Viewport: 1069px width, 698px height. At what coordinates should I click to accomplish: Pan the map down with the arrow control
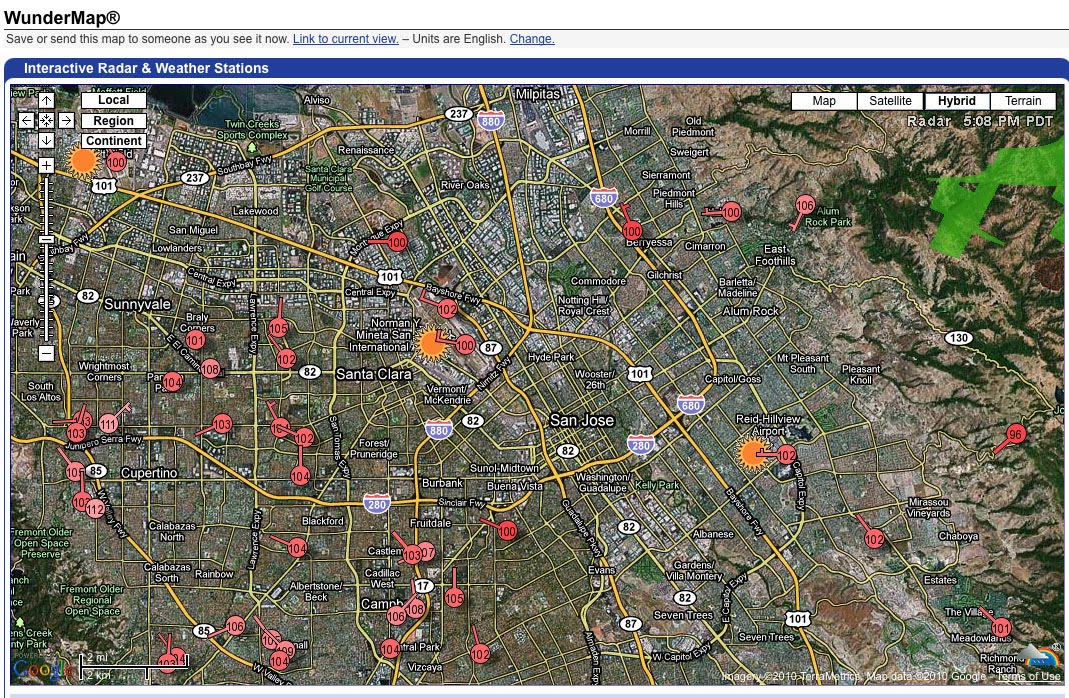pos(46,140)
